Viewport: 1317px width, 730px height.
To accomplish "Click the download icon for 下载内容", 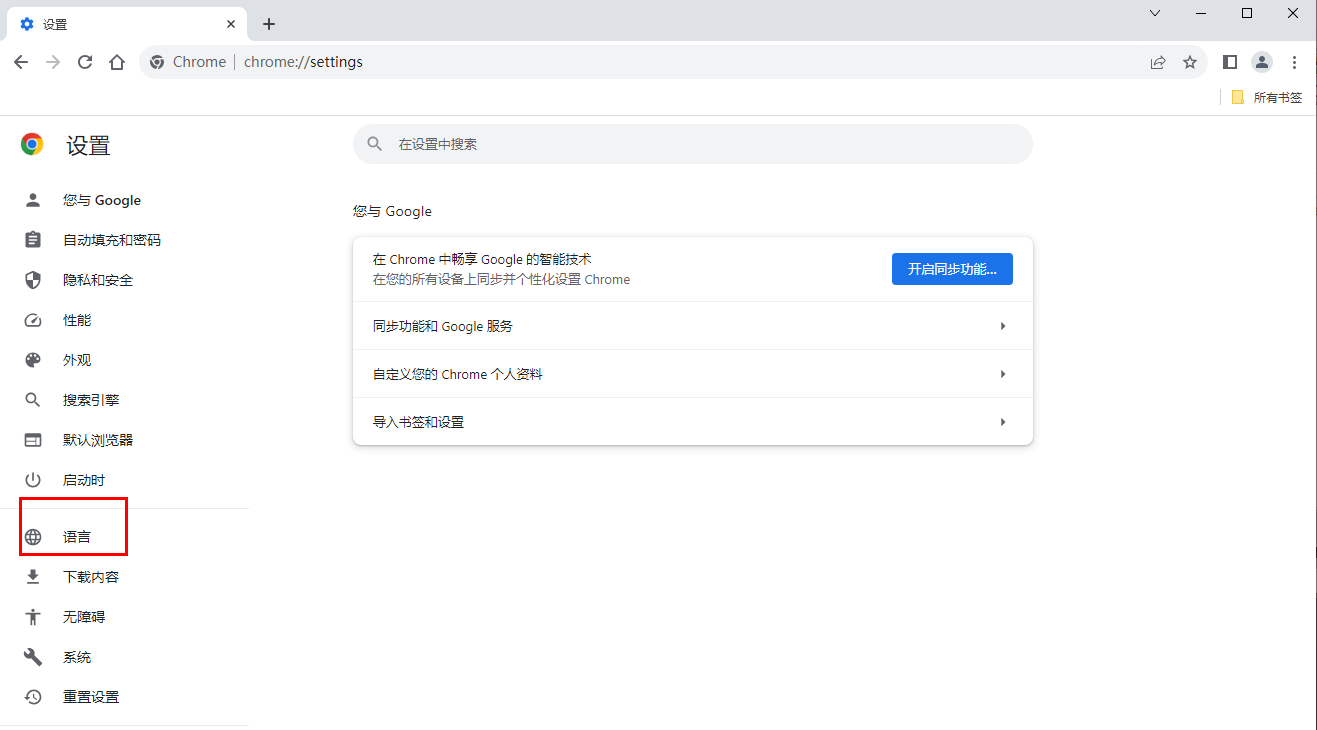I will click(33, 577).
